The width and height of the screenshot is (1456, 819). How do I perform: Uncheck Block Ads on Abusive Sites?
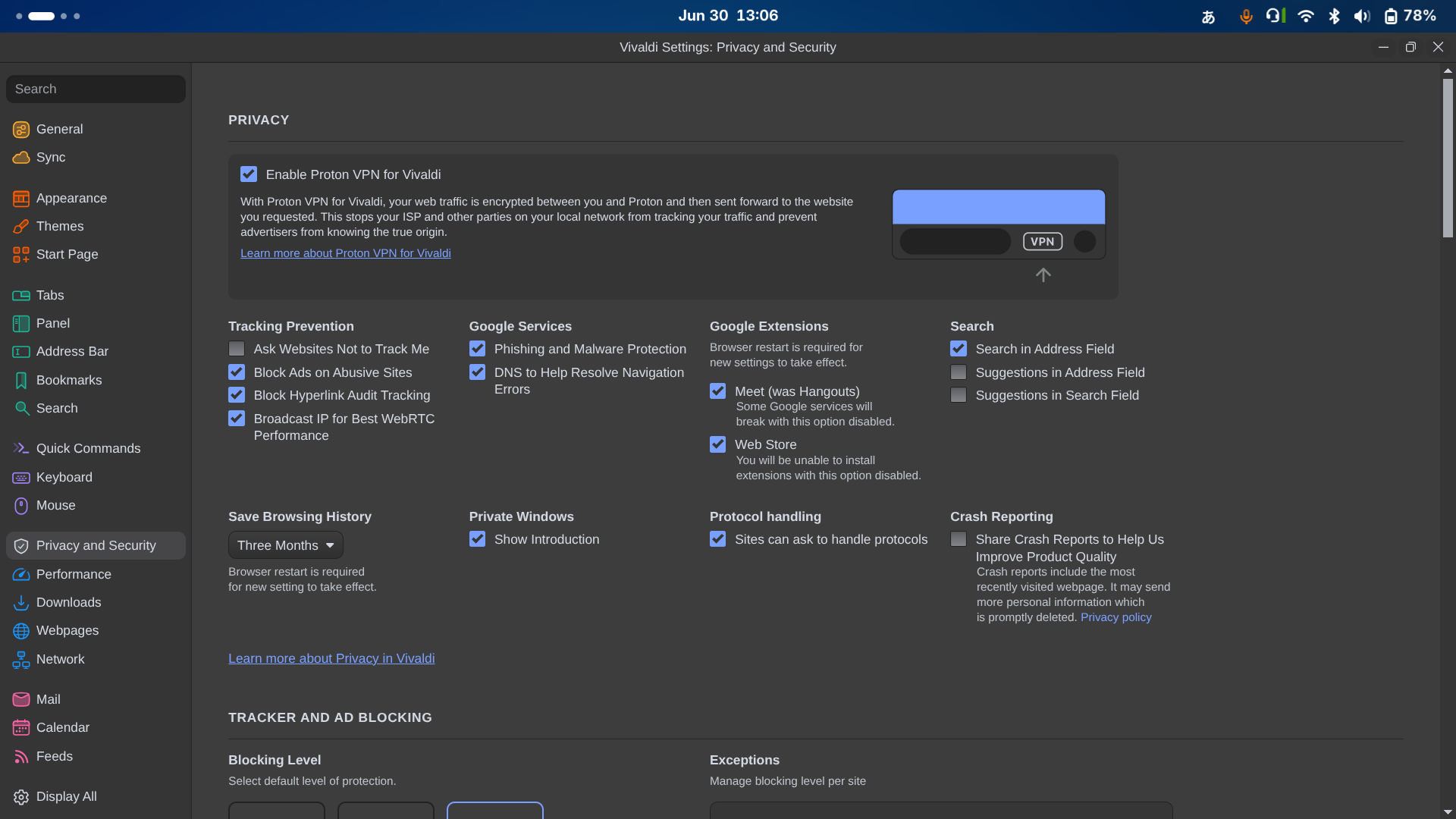(237, 372)
